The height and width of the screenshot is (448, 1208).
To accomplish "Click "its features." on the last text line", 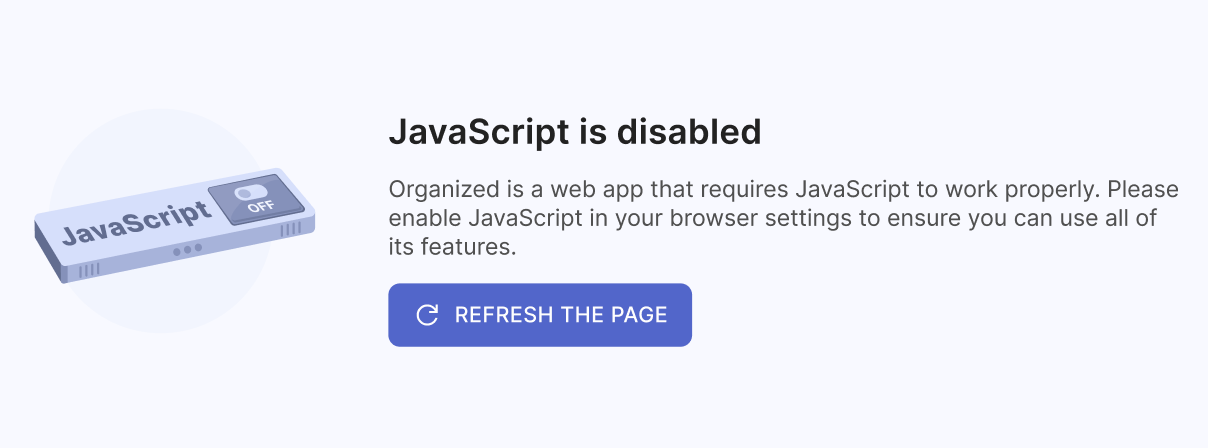I will point(452,246).
